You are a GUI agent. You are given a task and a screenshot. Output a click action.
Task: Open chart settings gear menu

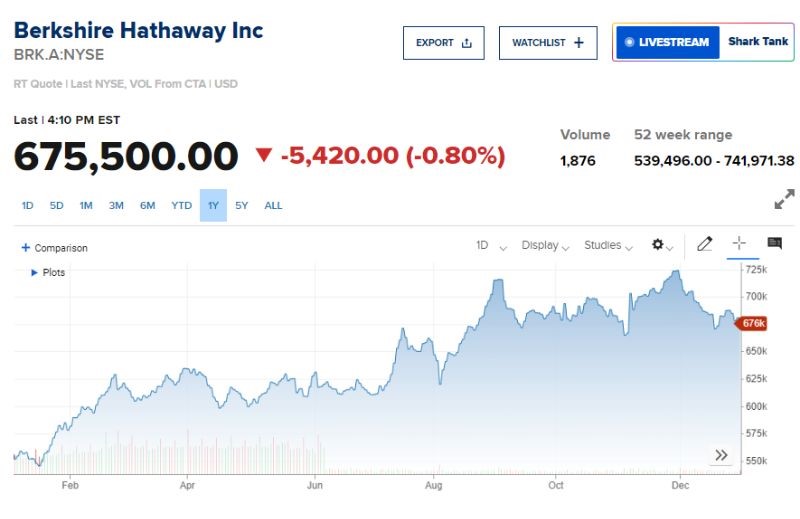658,244
